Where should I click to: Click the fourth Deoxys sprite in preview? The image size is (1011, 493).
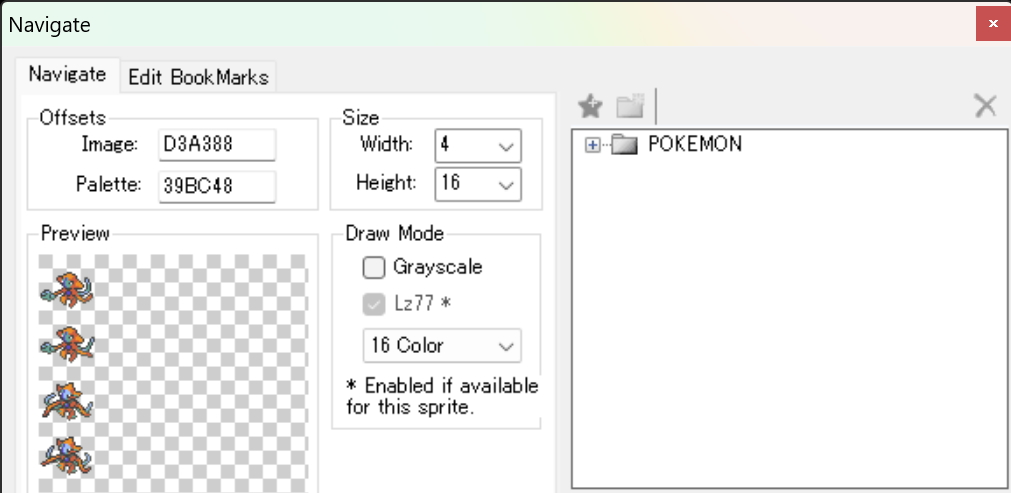tap(67, 456)
